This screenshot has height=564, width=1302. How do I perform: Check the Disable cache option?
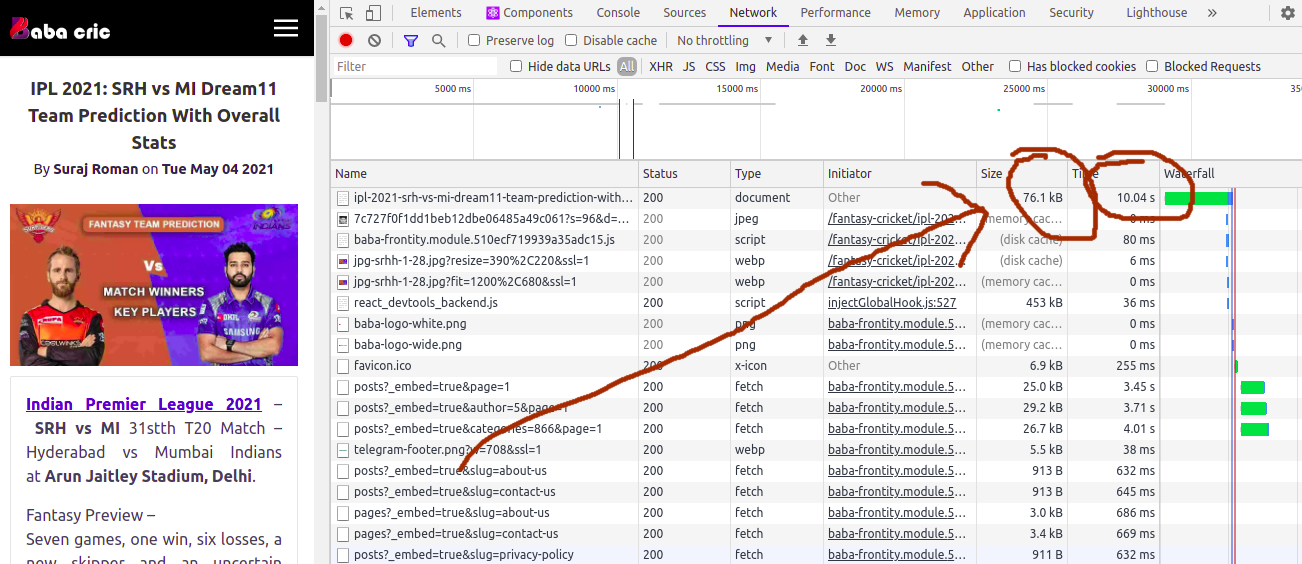(571, 41)
